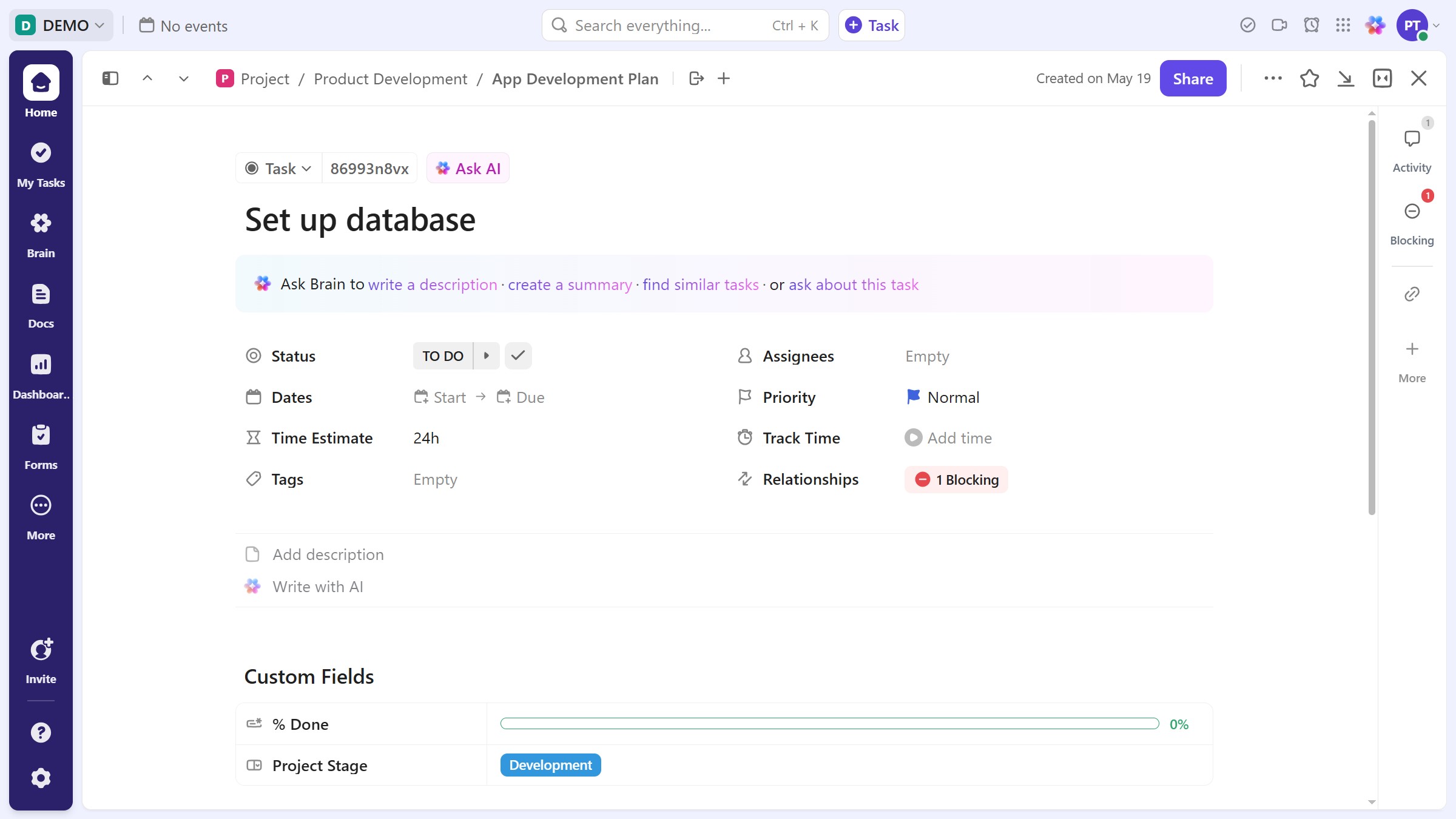Mark the task complete with the checkmark
The width and height of the screenshot is (1456, 819).
tap(517, 356)
